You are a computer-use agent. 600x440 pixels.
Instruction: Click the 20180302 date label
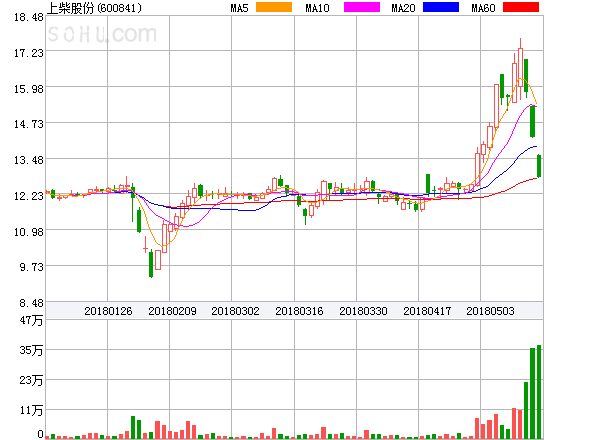(235, 311)
